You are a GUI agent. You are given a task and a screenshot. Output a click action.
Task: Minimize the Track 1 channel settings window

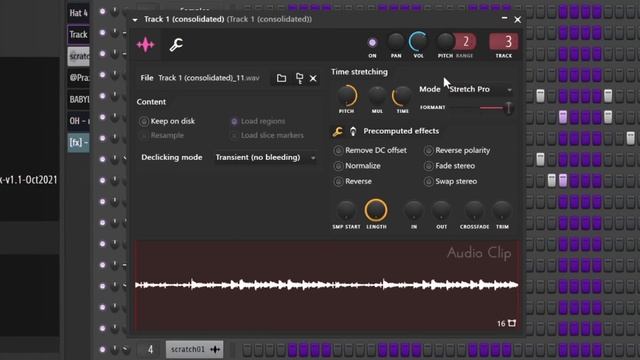[x=504, y=18]
